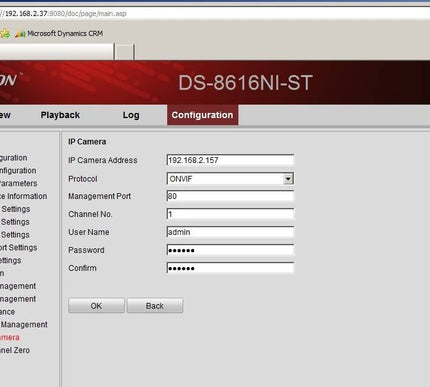Screen dimensions: 430x387
Task: Click the User Name field
Action: [x=230, y=232]
